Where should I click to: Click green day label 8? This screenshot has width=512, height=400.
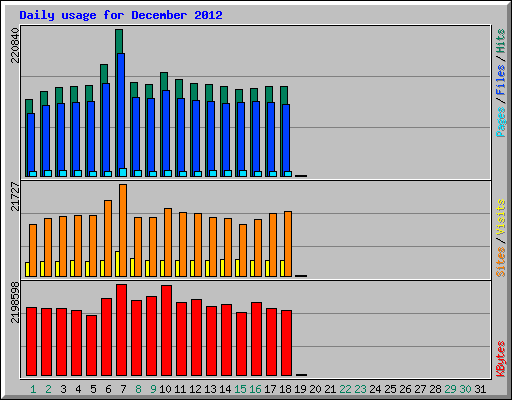(138, 389)
